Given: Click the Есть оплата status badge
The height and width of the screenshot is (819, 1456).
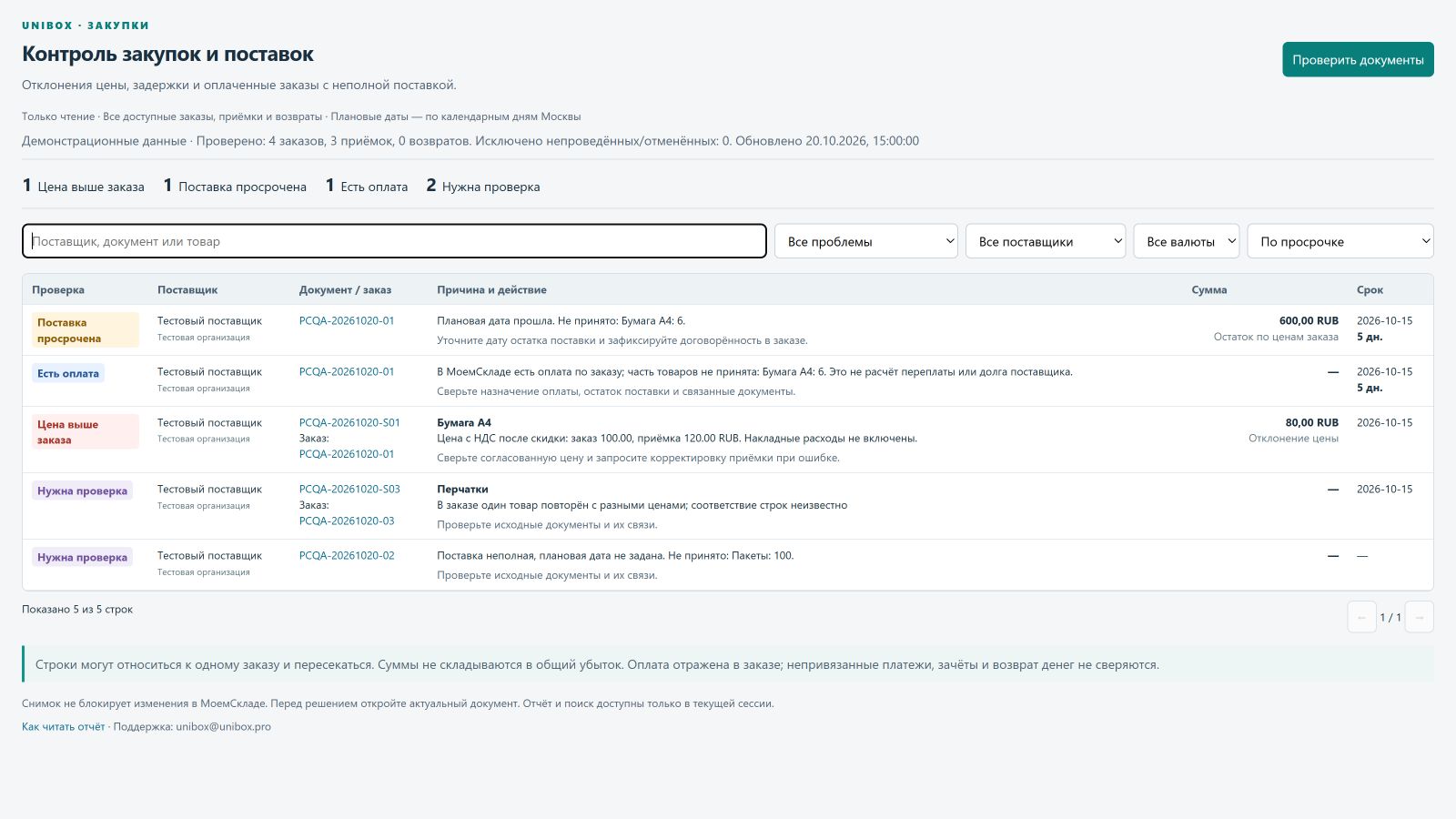Looking at the screenshot, I should pos(68,373).
